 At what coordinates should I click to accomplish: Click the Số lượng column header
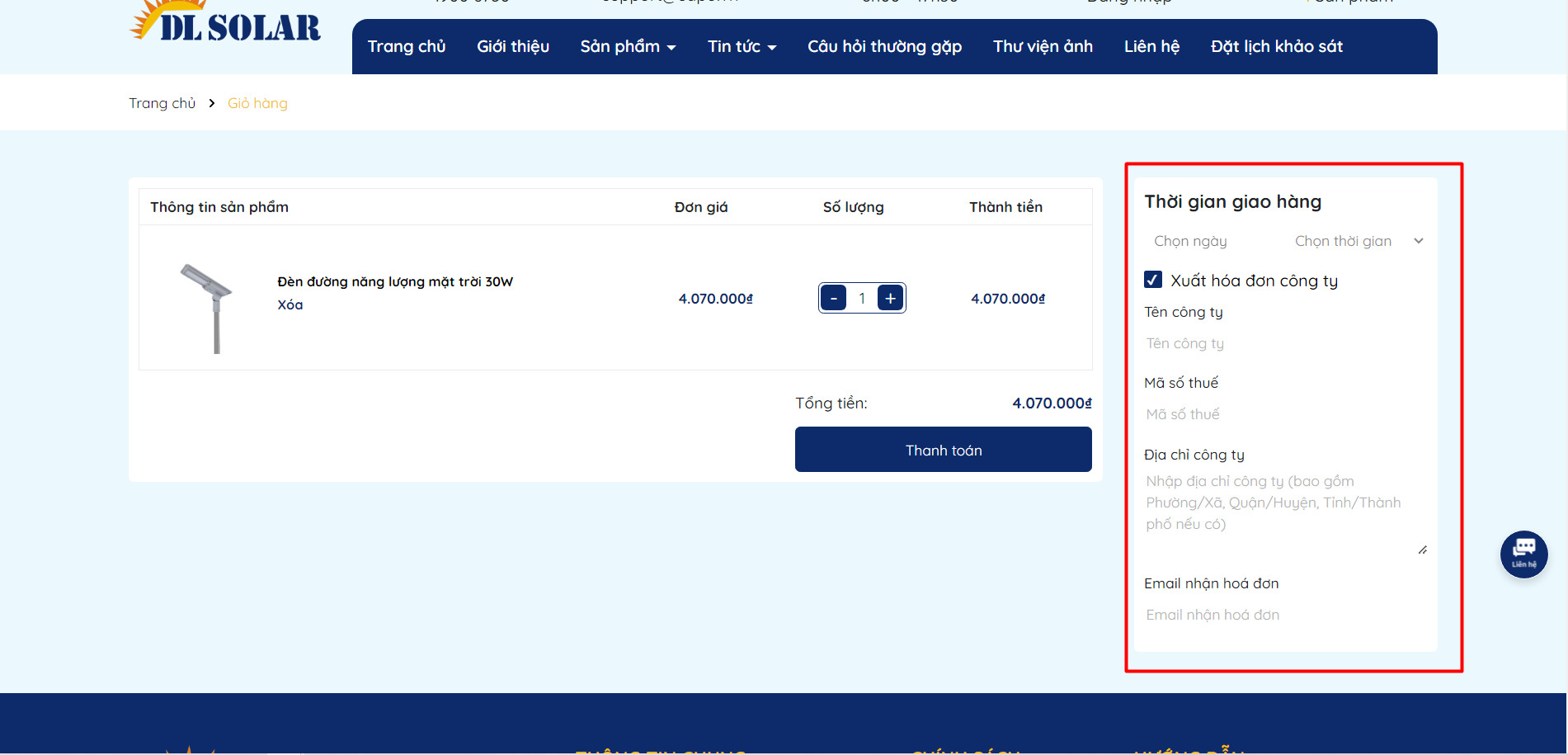point(854,207)
